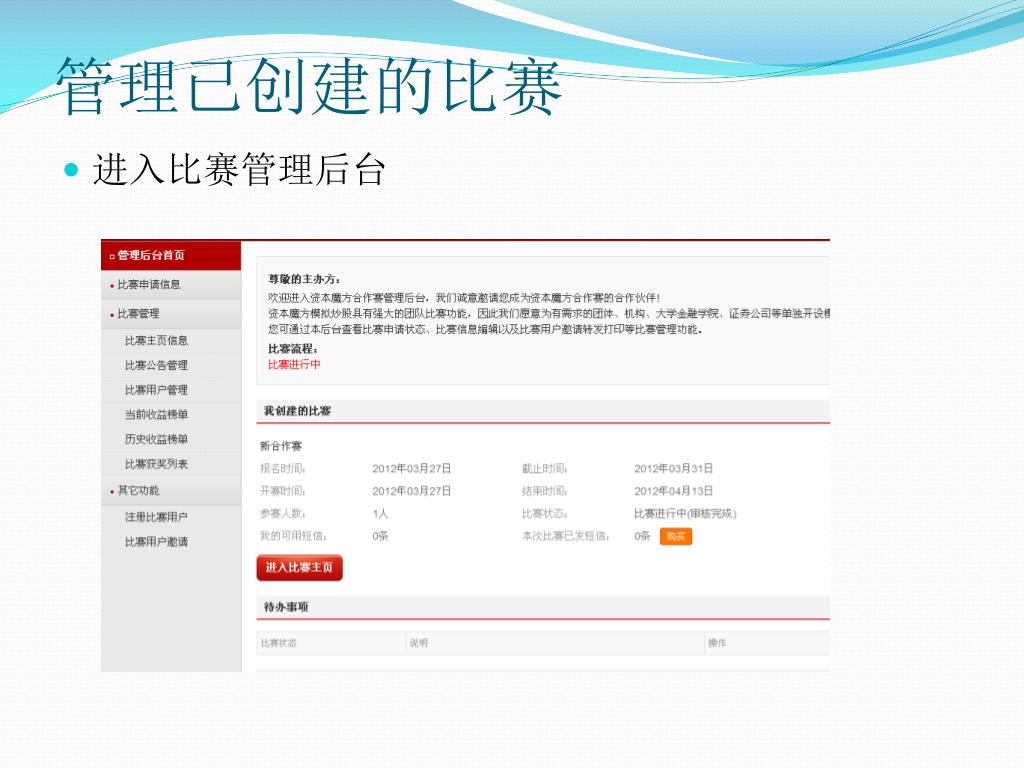The height and width of the screenshot is (768, 1024).
Task: Open 比赛获奖列表
Action: [156, 464]
